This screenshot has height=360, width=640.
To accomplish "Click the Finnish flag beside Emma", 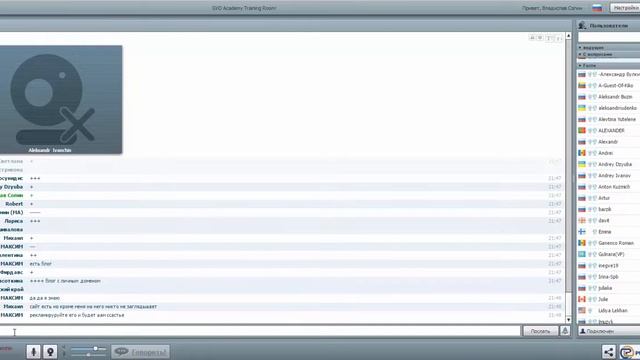I will pos(582,232).
